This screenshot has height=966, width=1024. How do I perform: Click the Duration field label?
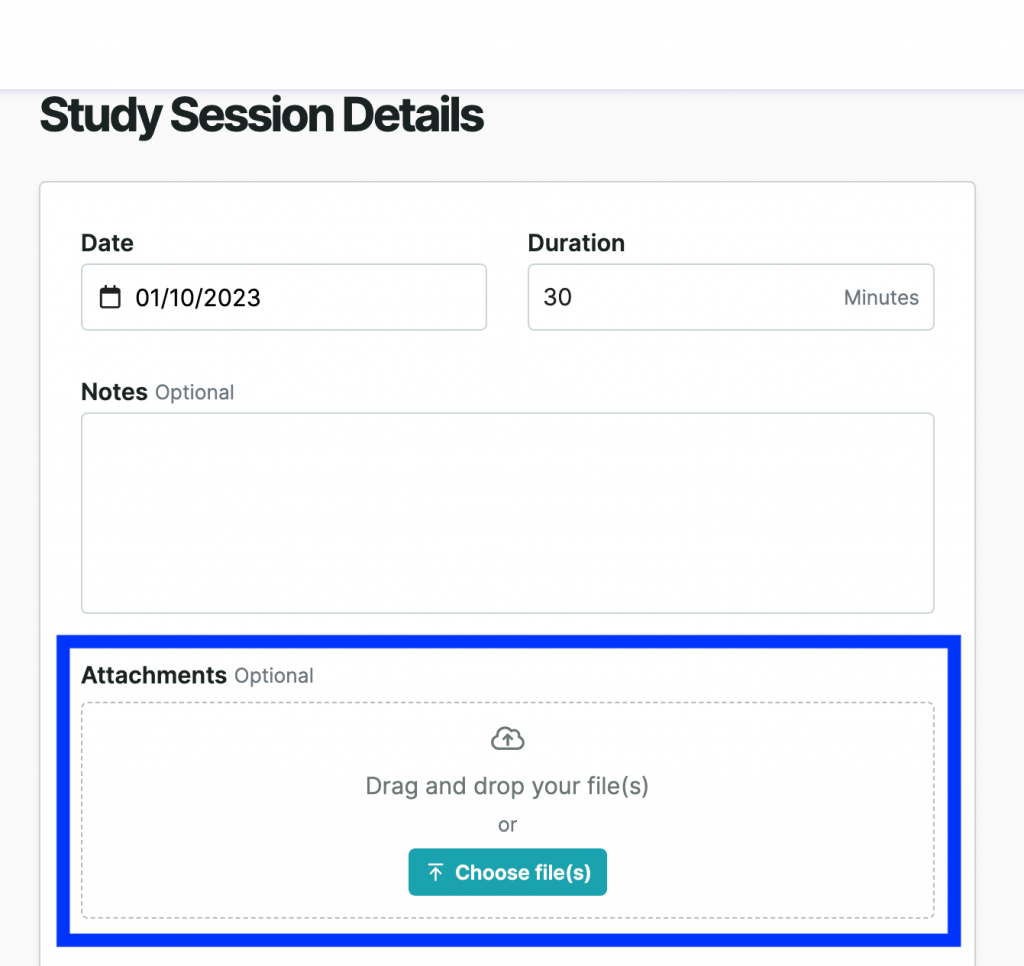[x=576, y=243]
